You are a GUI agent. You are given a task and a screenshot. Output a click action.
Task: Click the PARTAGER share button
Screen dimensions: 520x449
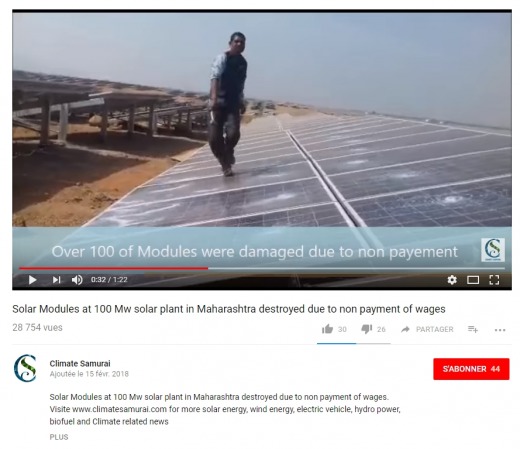[427, 329]
